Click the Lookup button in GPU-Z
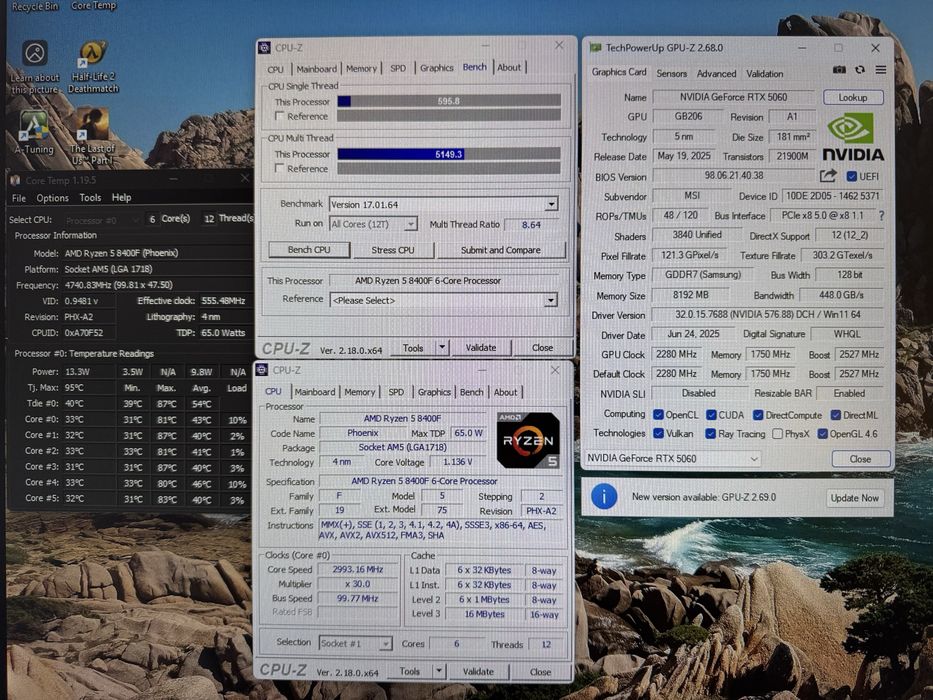 coord(853,97)
